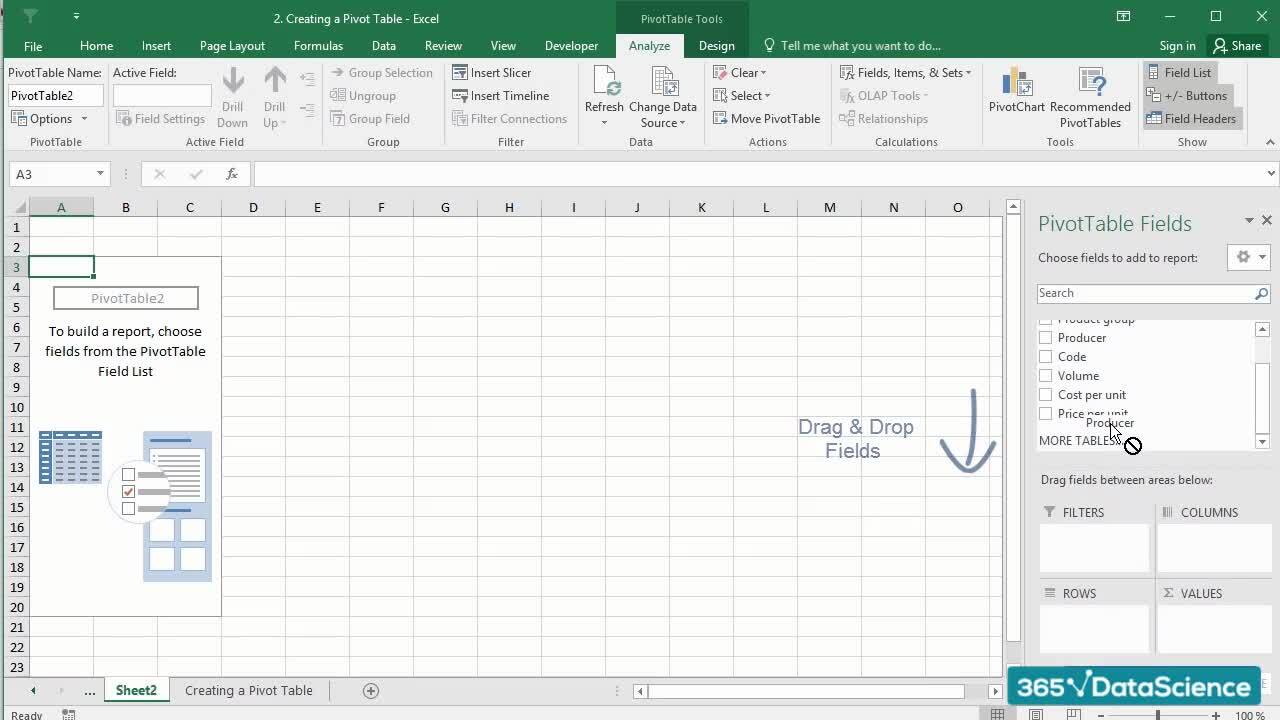This screenshot has width=1280, height=720.
Task: Click the Drill Down arrow
Action: (232, 97)
